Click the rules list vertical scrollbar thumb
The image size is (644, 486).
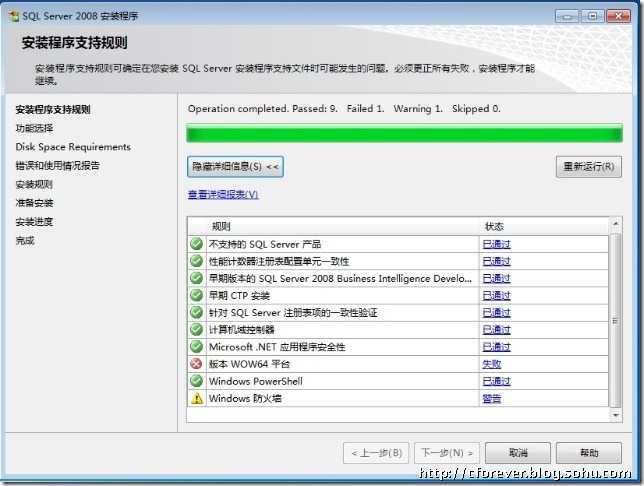tap(616, 320)
